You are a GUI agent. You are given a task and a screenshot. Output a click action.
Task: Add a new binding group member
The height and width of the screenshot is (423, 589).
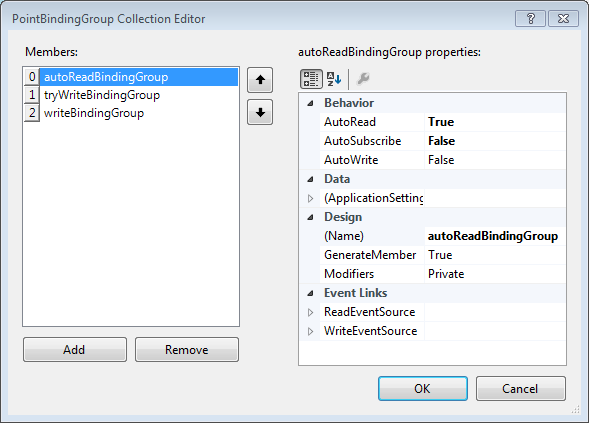click(x=75, y=350)
